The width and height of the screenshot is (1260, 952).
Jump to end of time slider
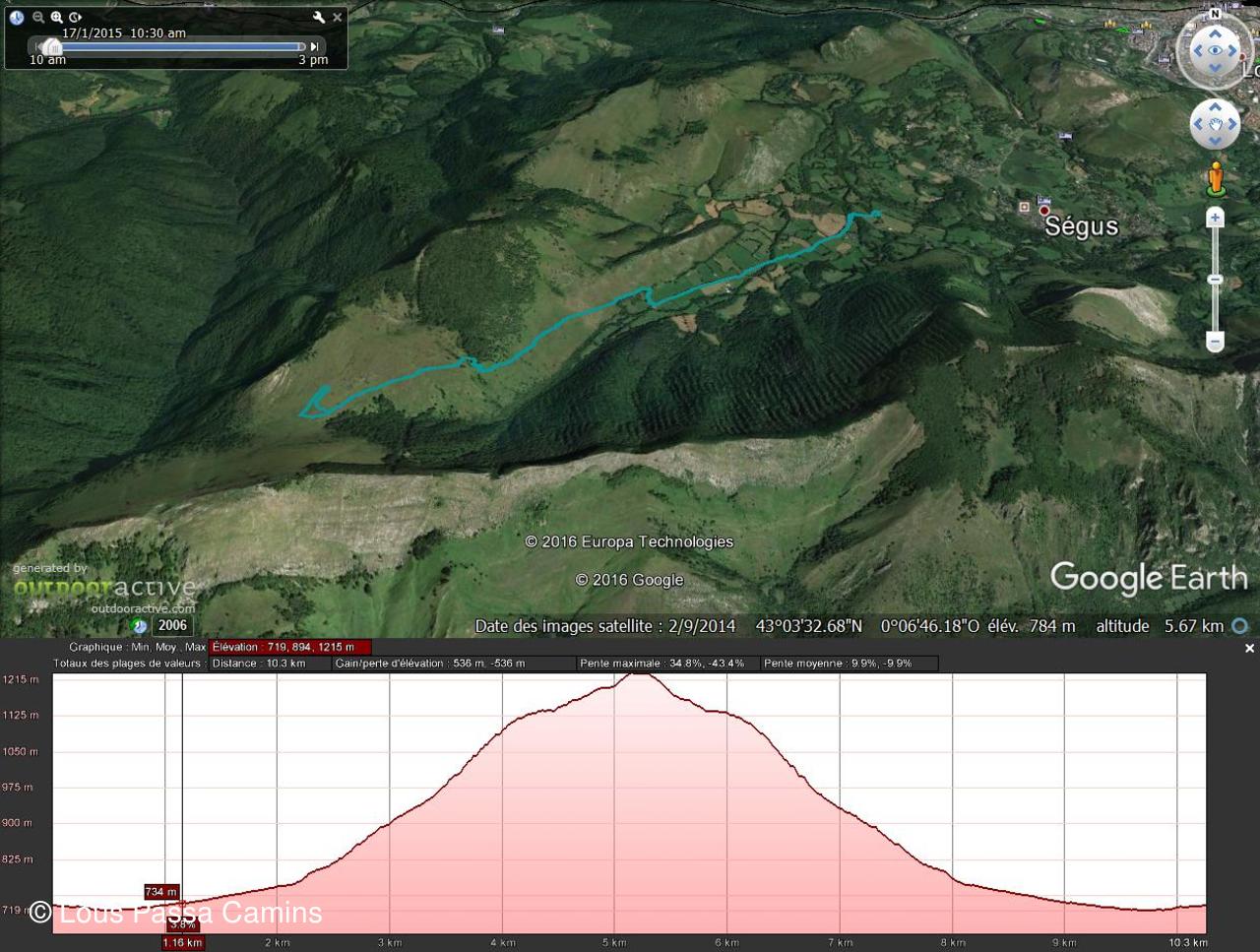point(315,46)
